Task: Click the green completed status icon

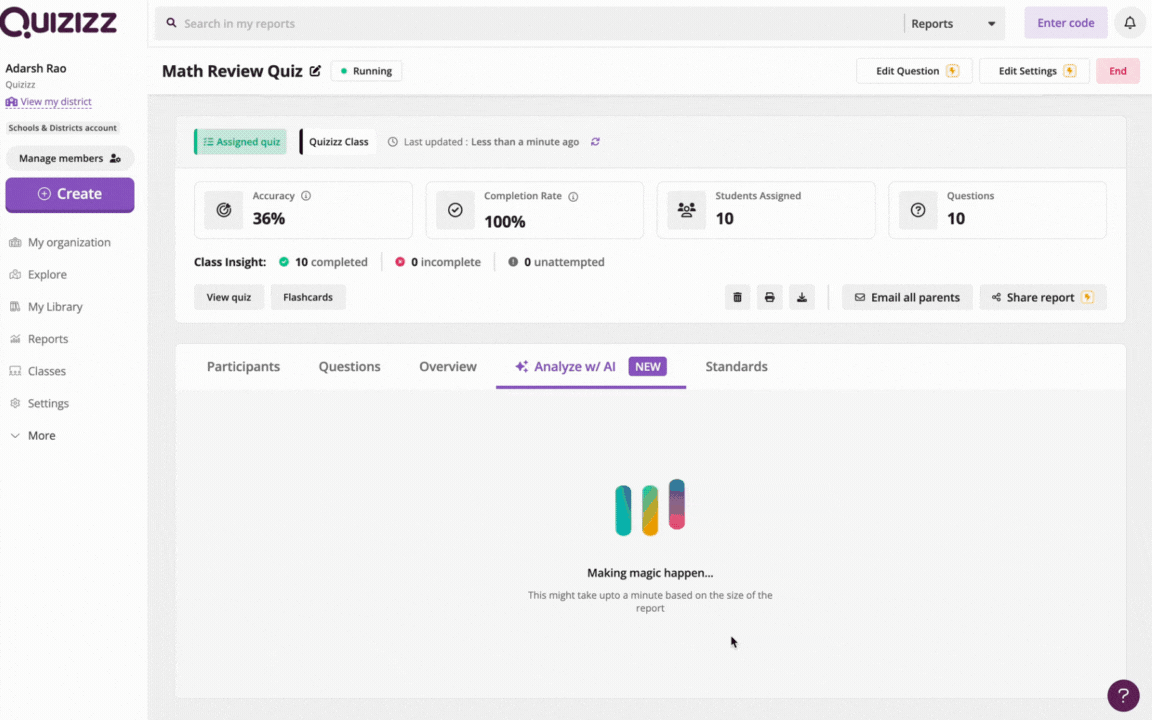Action: pyautogui.click(x=284, y=262)
